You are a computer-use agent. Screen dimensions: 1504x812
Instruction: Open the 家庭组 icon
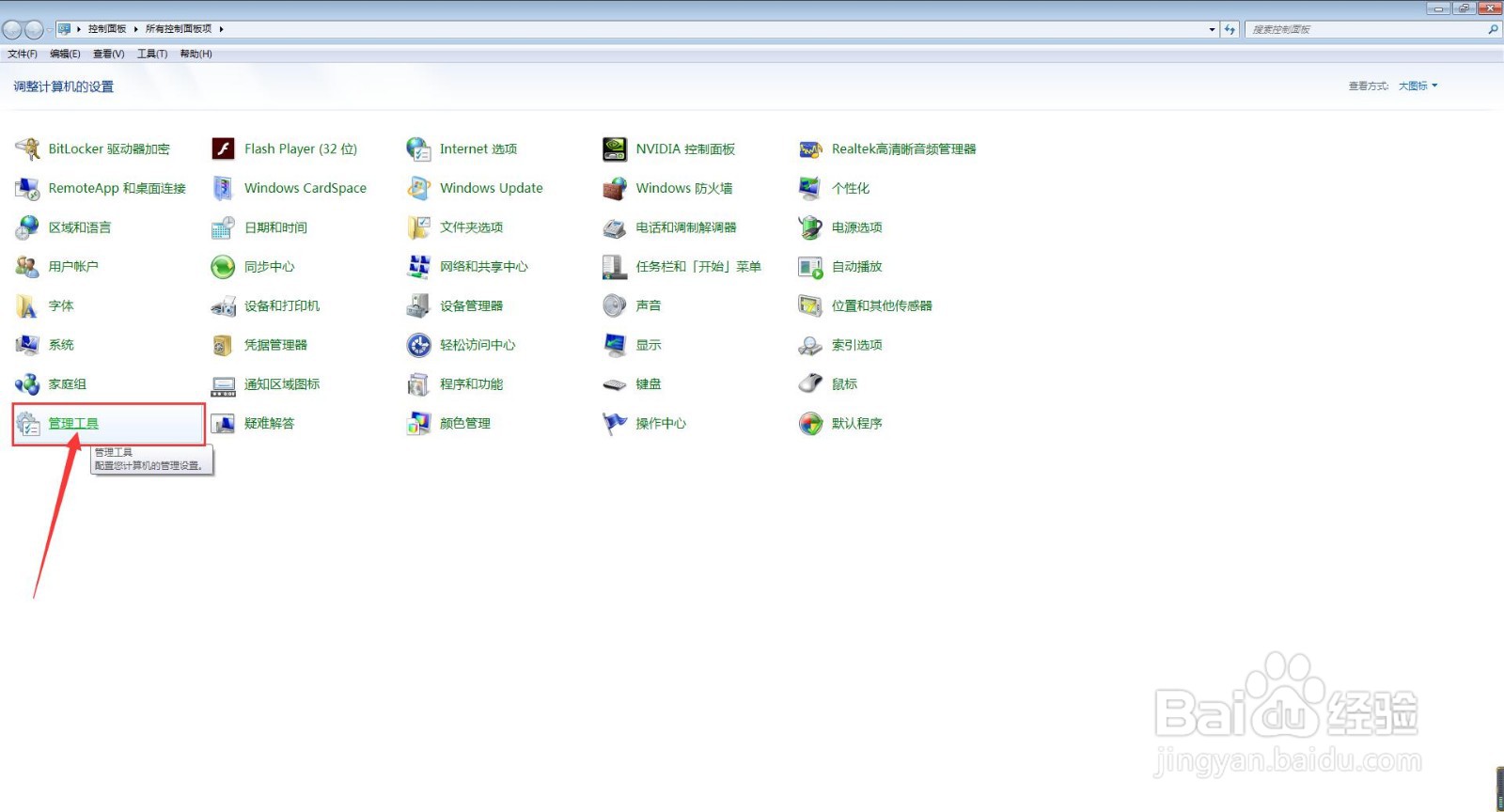pyautogui.click(x=27, y=384)
